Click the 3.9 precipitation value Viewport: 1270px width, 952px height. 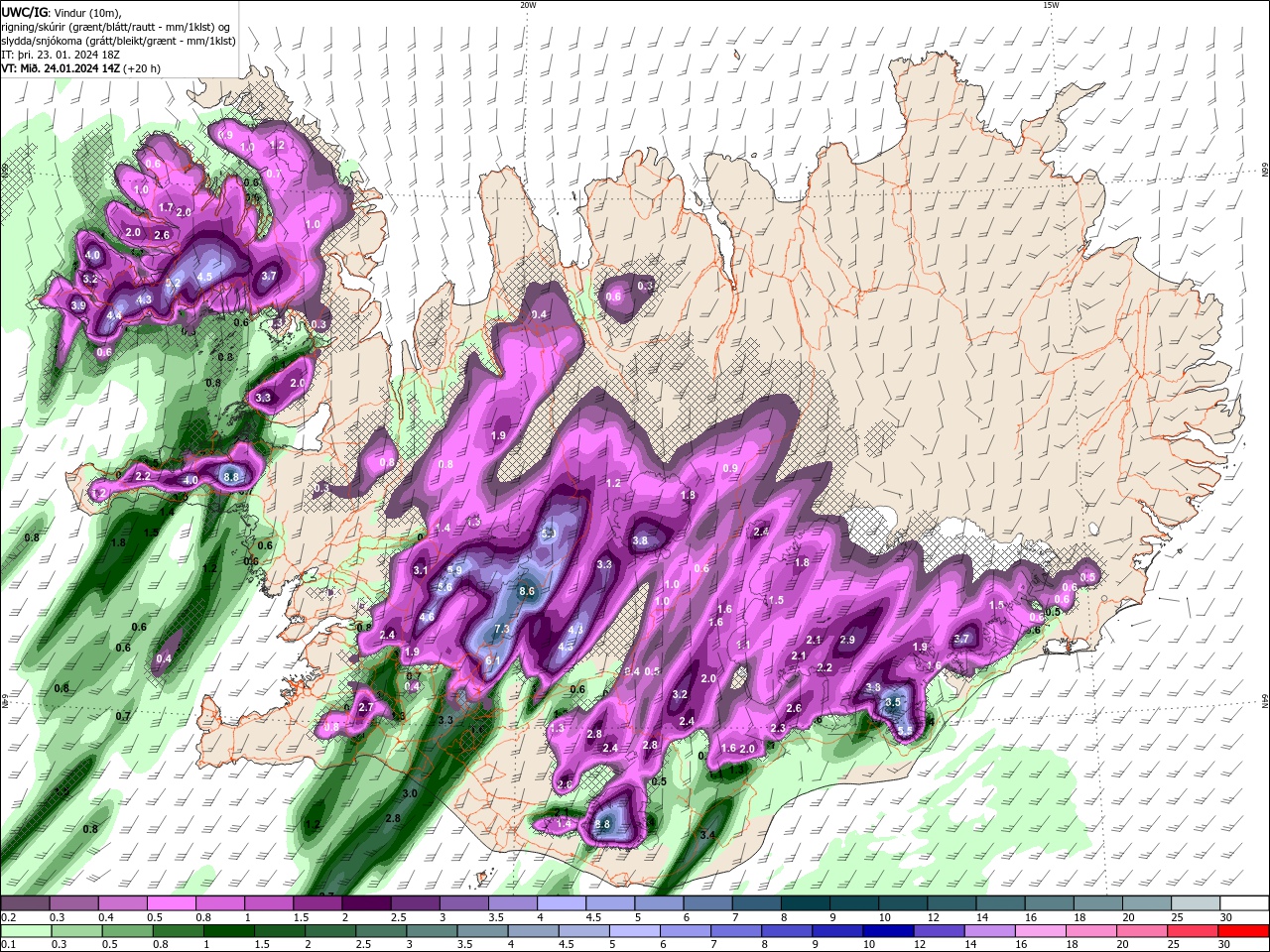78,305
